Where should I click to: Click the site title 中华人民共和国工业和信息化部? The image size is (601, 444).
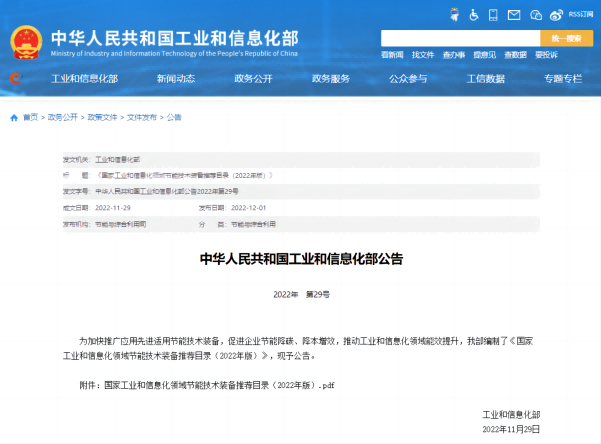pos(175,38)
